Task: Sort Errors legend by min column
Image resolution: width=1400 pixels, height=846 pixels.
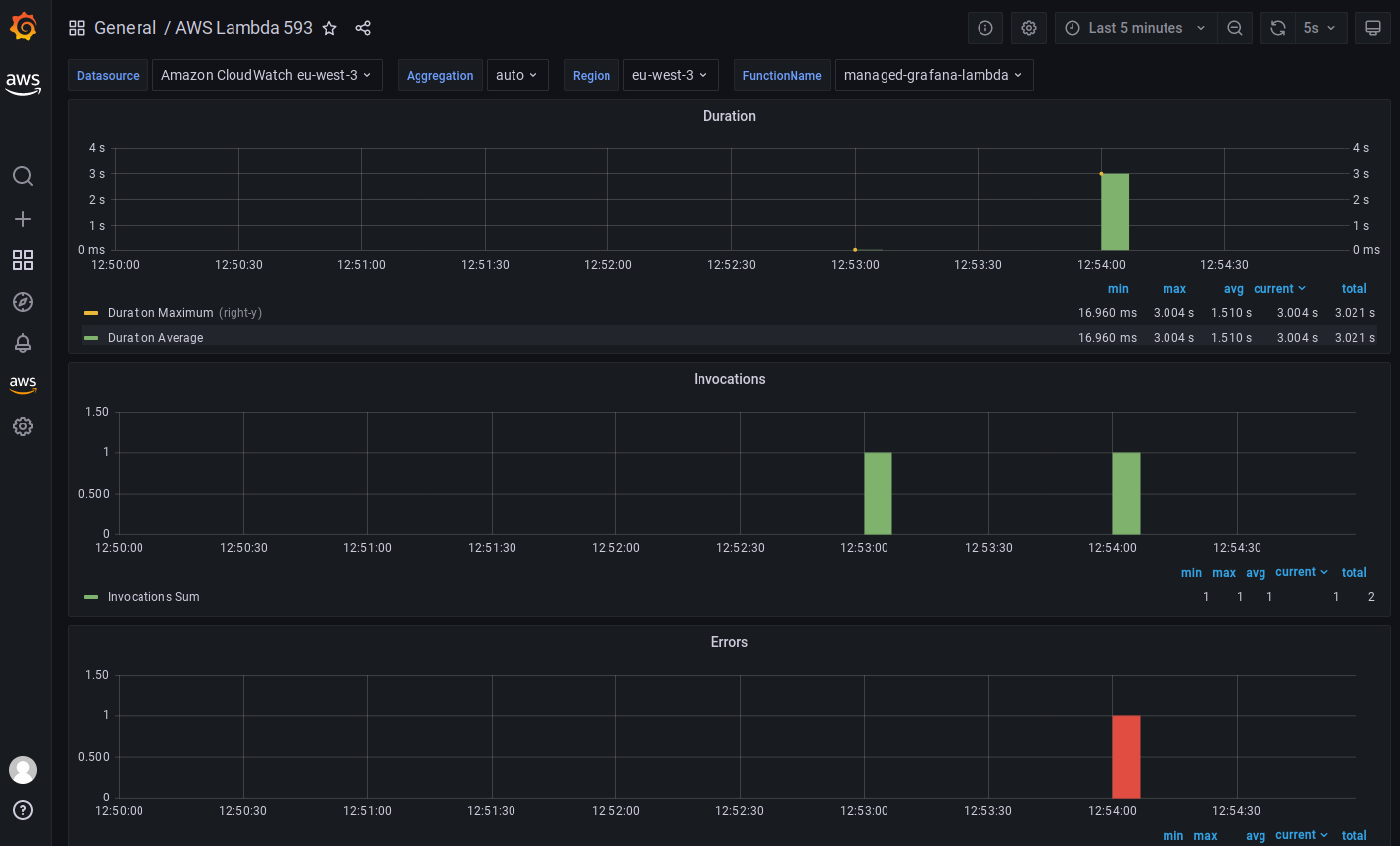Action: (1172, 835)
